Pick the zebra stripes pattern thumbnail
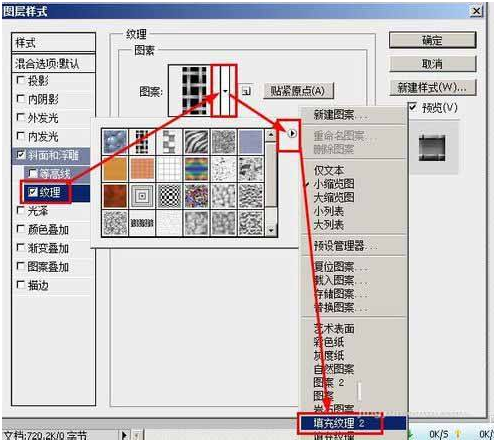 point(197,142)
